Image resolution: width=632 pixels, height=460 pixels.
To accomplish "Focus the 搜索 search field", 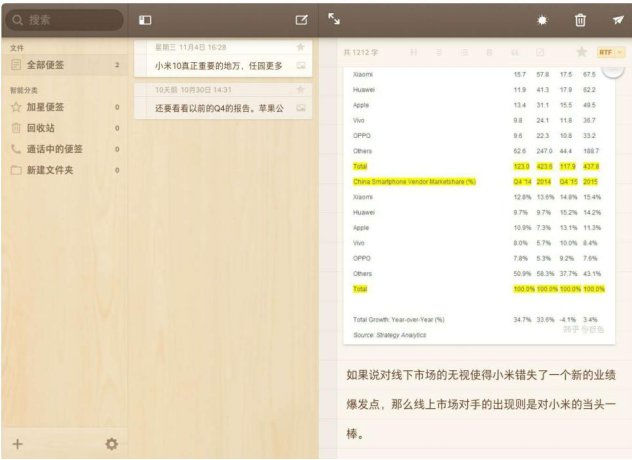I will [64, 20].
